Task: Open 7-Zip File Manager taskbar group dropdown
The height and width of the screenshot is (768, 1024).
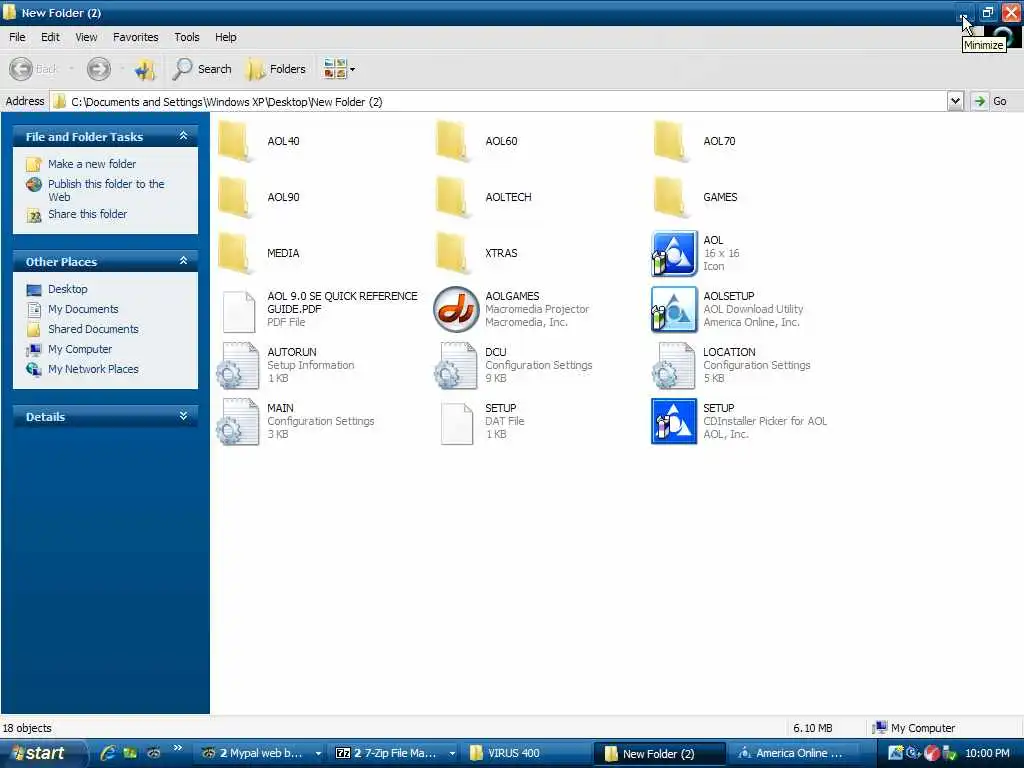Action: [x=452, y=754]
